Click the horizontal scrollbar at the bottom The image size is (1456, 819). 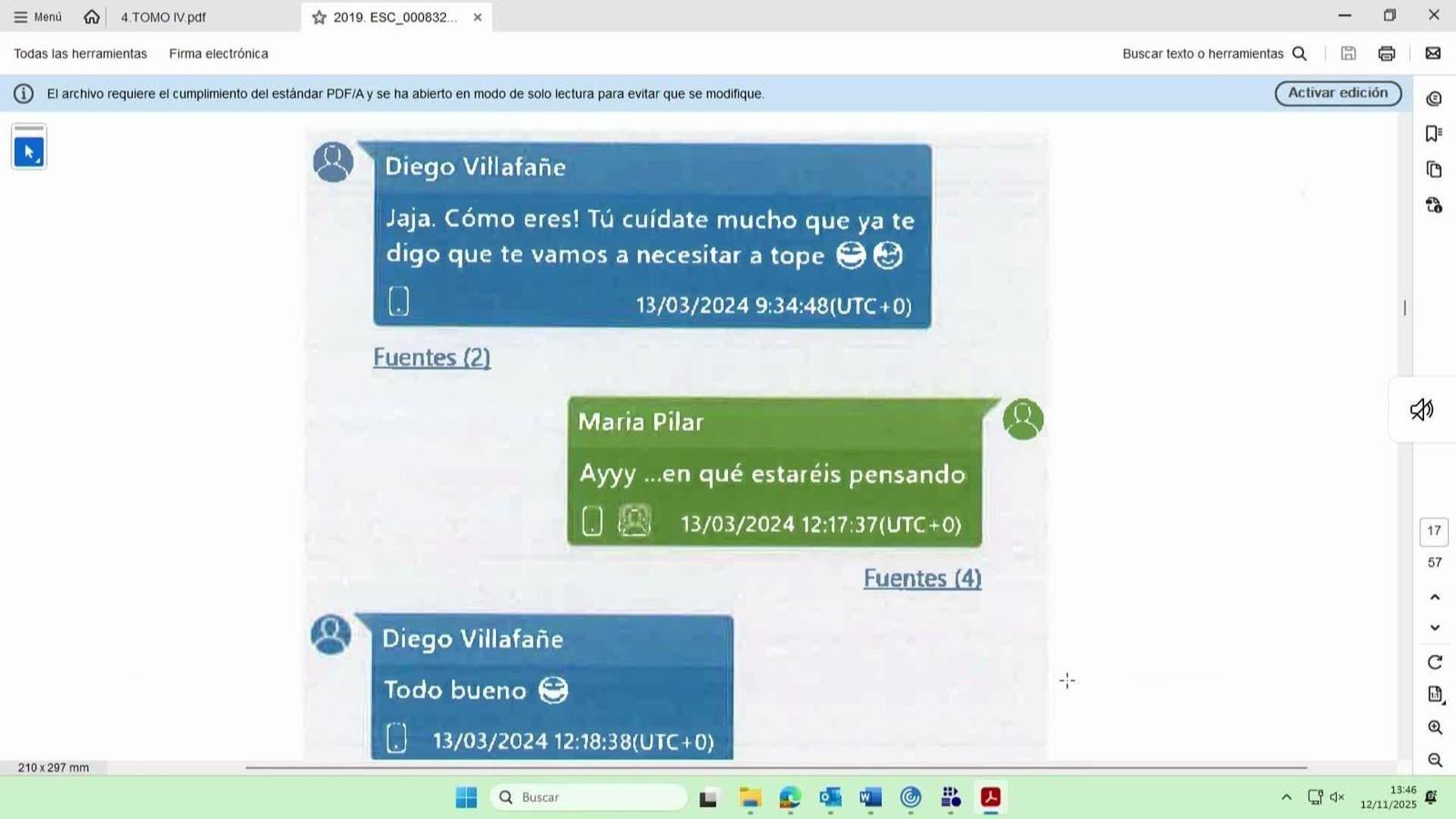coord(775,768)
